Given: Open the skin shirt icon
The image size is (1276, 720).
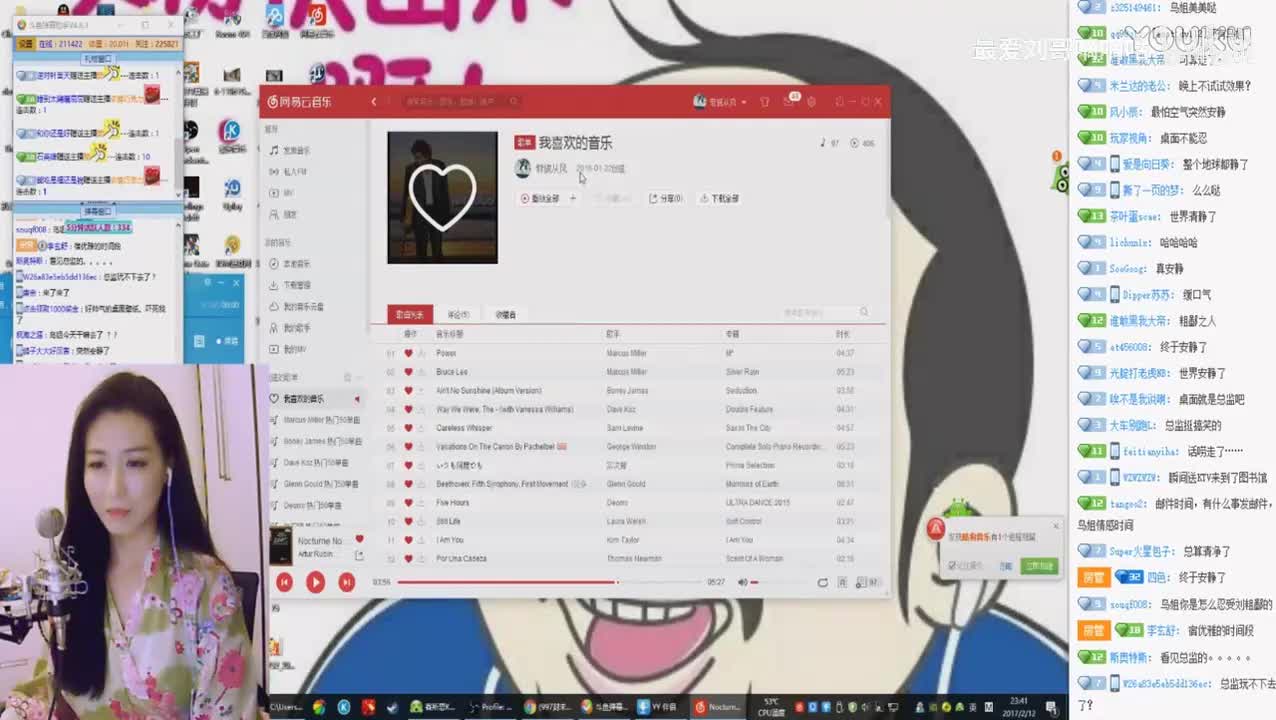Looking at the screenshot, I should point(765,102).
